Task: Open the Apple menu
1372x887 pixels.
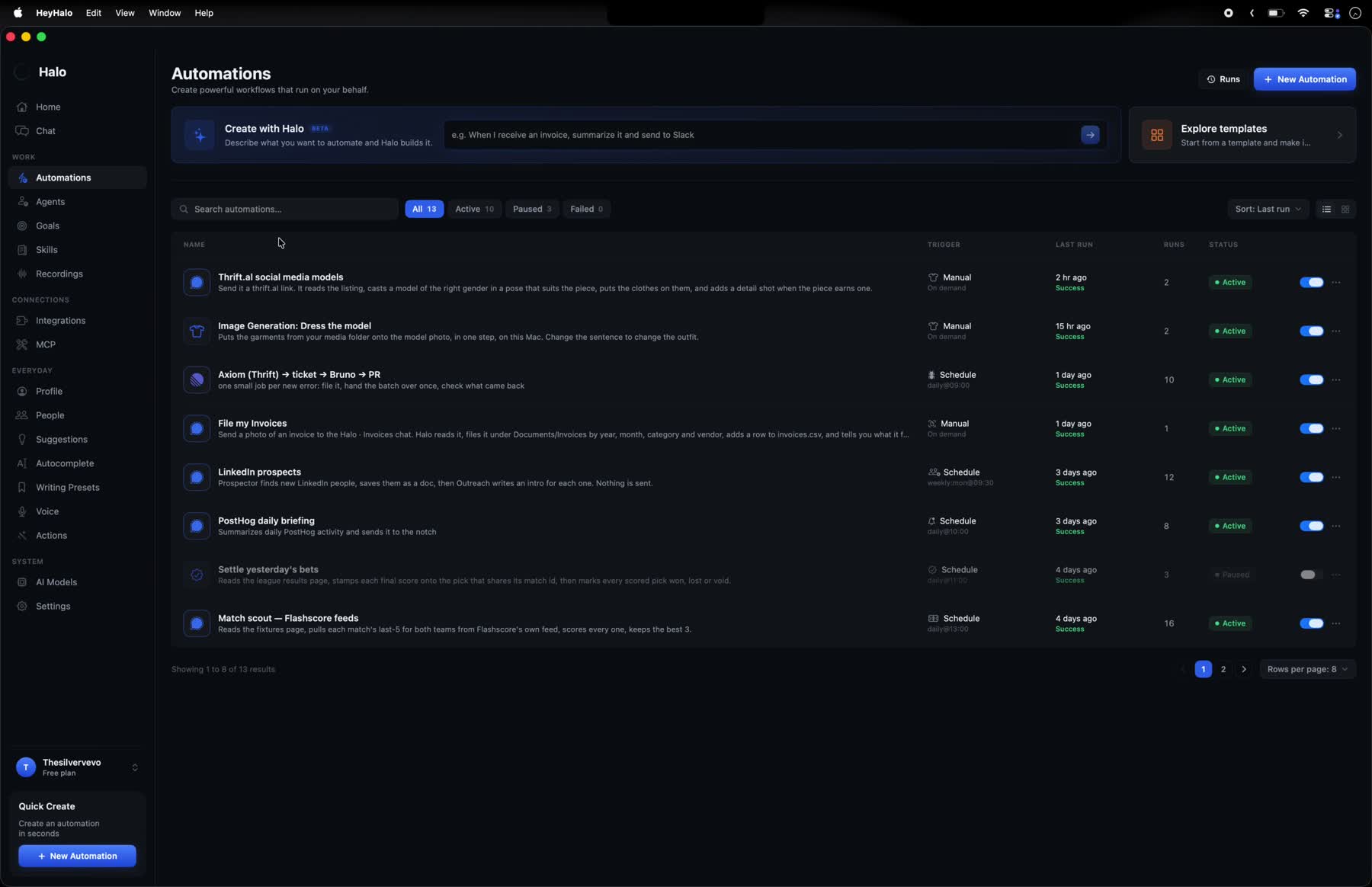Action: [18, 13]
